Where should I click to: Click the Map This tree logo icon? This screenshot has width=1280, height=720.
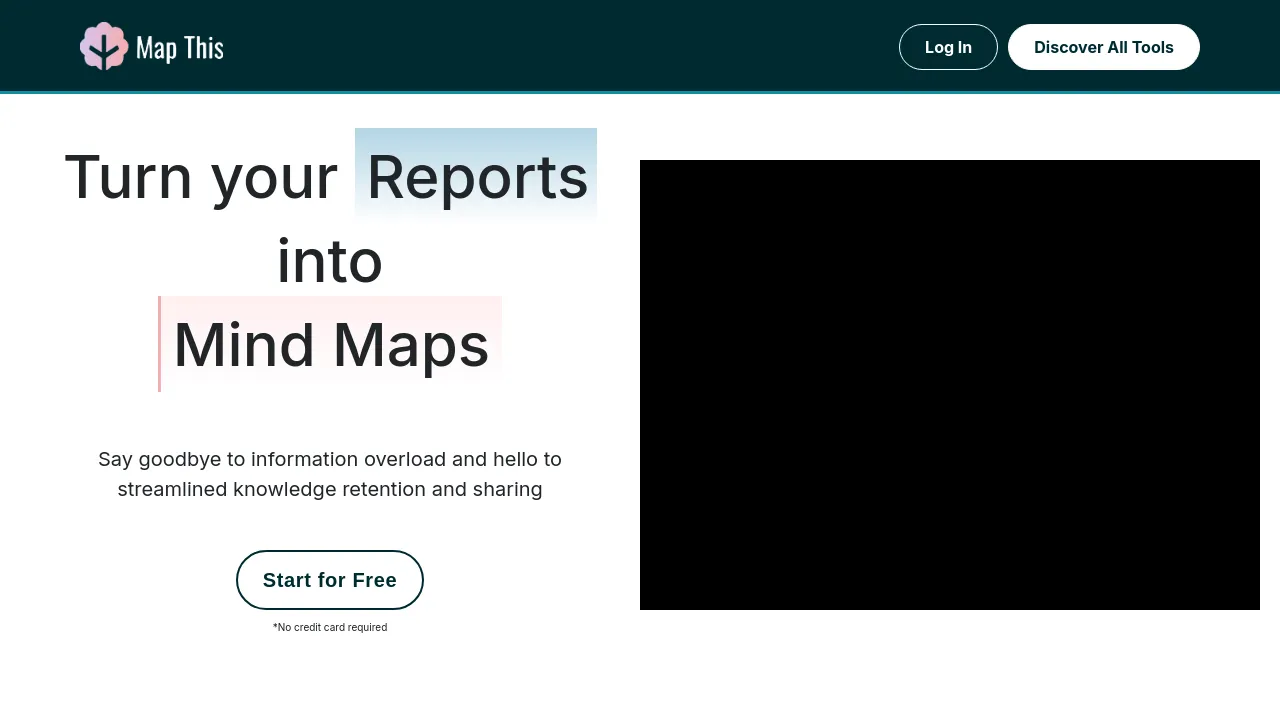[x=104, y=46]
